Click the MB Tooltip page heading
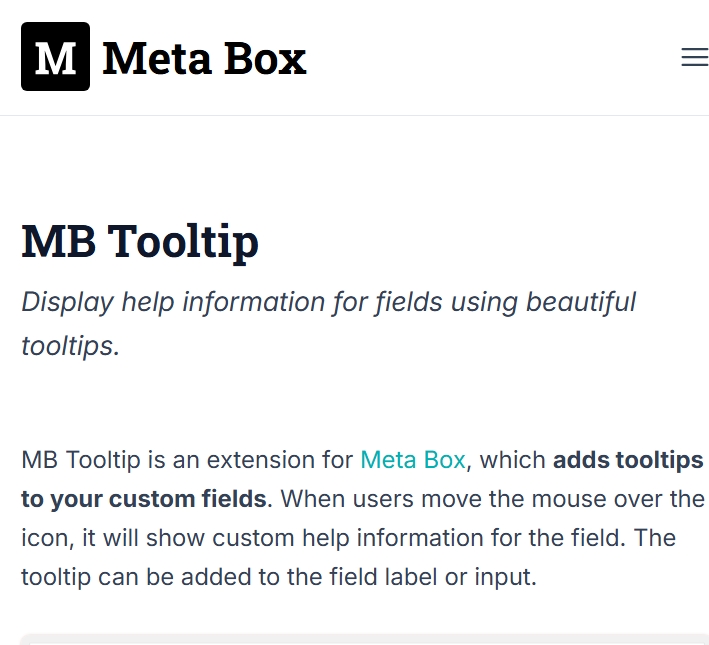The width and height of the screenshot is (709, 645). pyautogui.click(x=140, y=242)
